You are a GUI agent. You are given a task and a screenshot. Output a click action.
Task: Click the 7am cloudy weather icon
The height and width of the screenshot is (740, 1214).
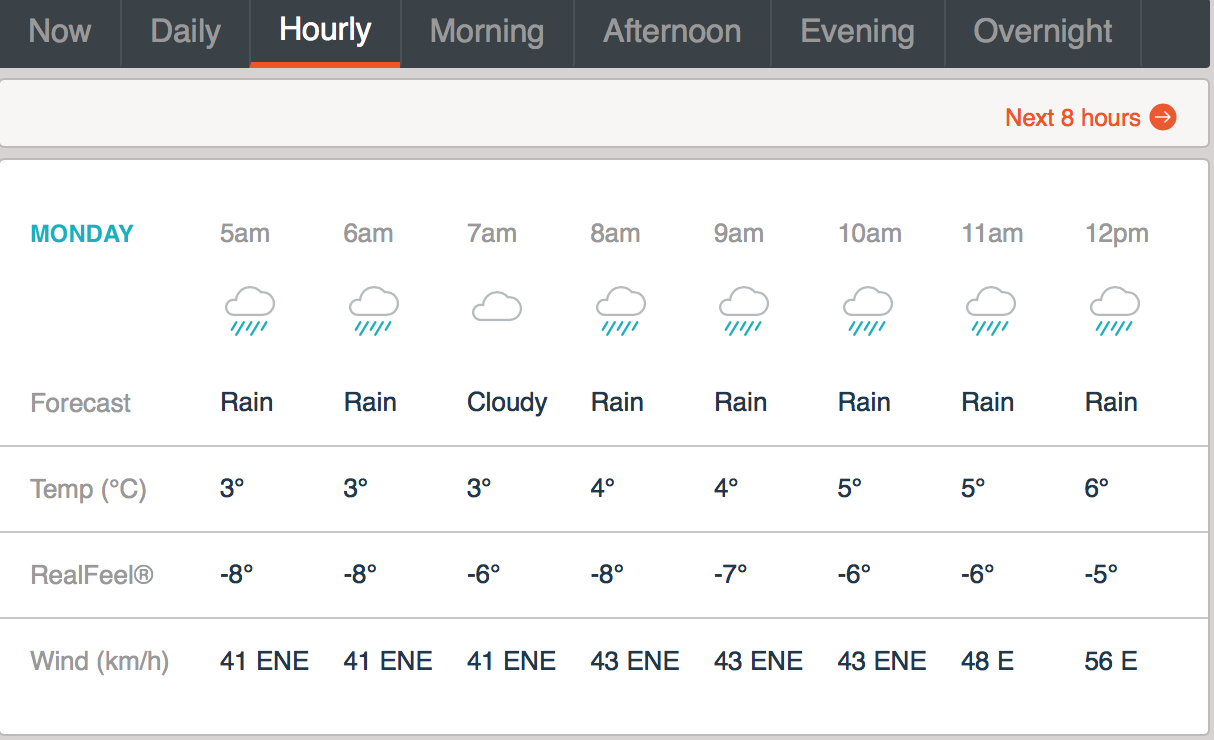tap(496, 306)
